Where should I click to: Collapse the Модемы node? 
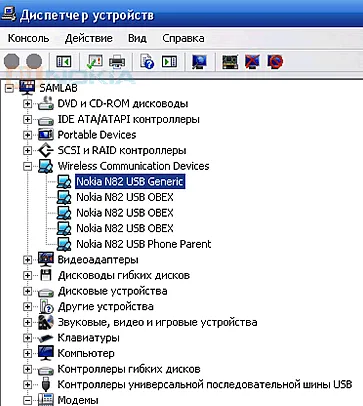click(28, 400)
